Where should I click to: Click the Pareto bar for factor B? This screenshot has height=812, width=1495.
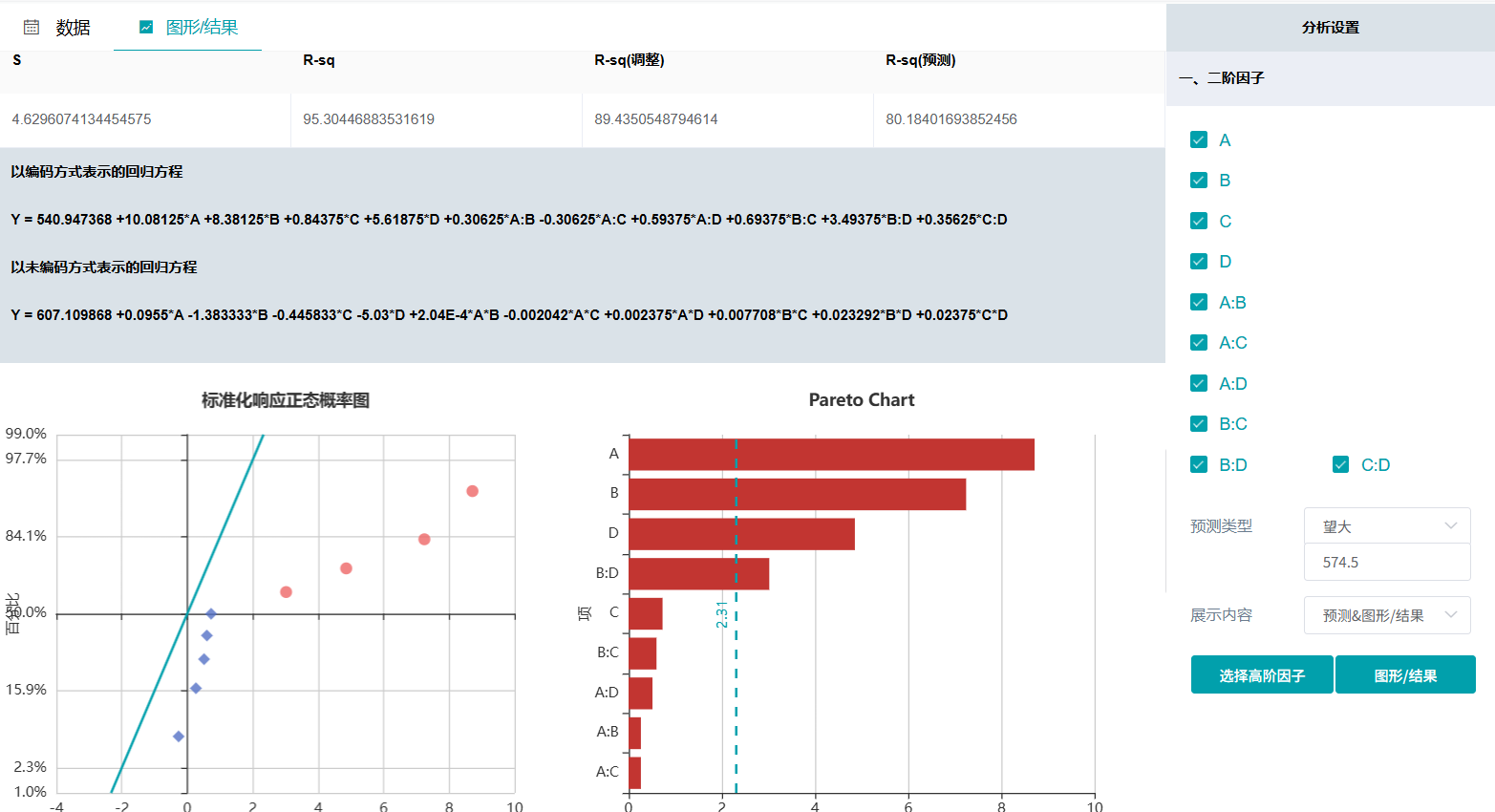pos(797,494)
